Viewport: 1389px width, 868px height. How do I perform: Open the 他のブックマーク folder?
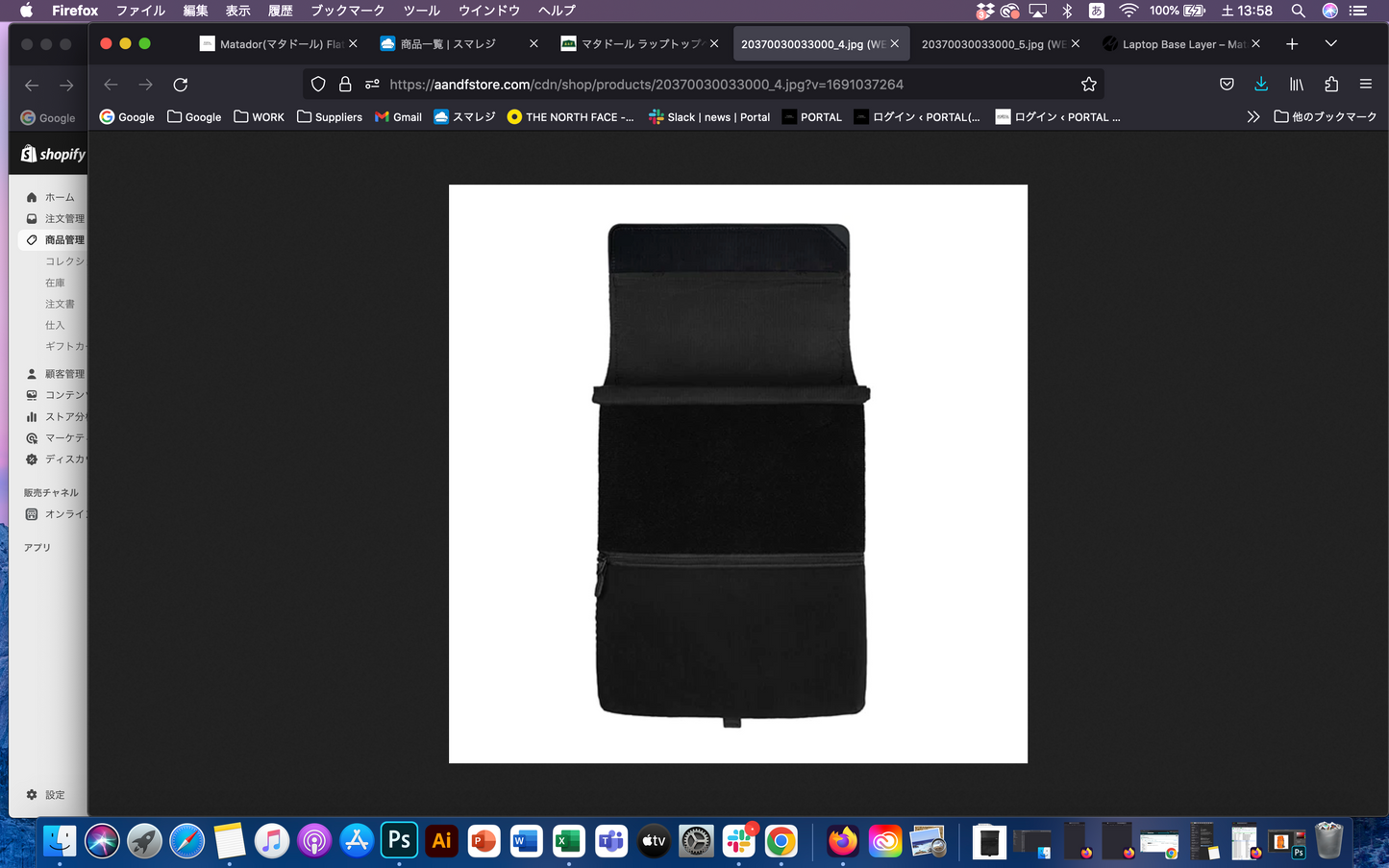pos(1325,117)
